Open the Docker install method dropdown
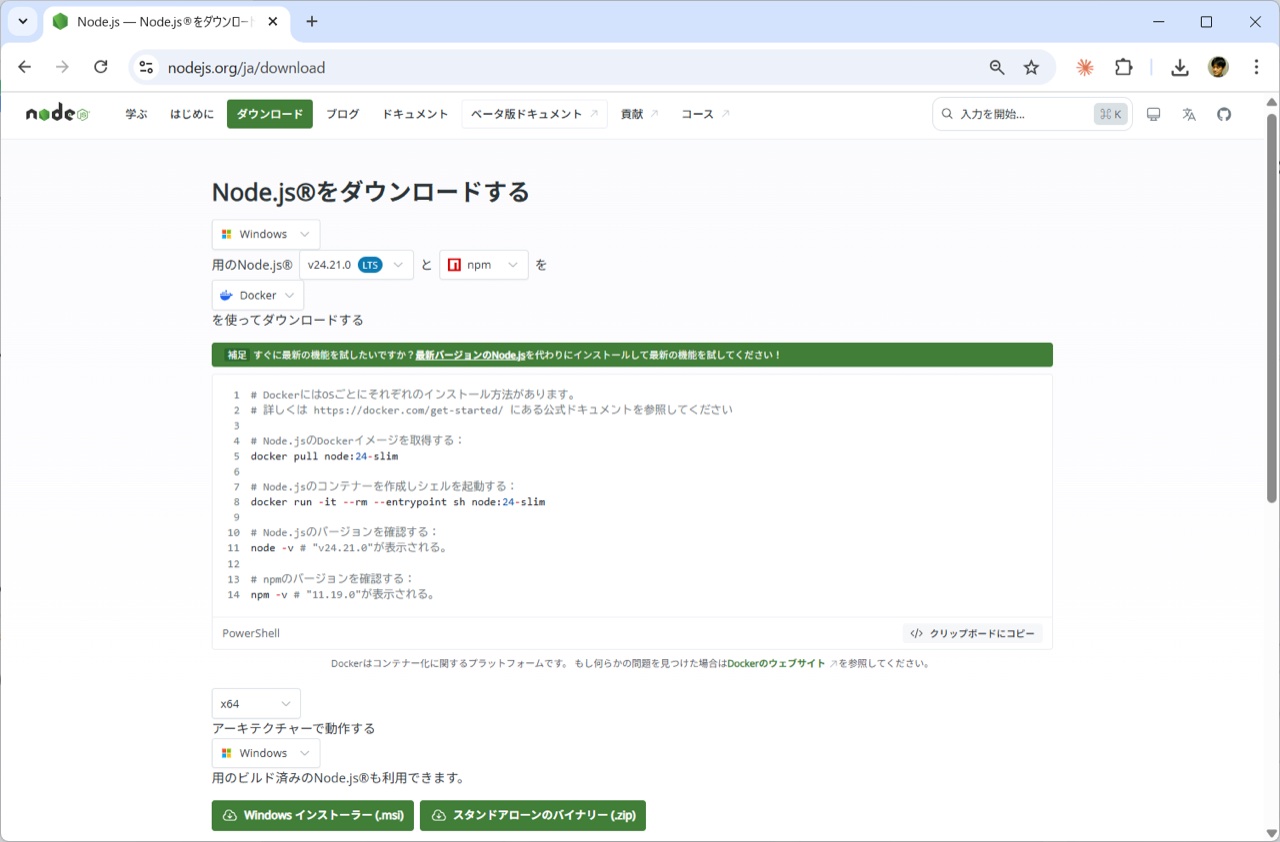The width and height of the screenshot is (1280, 842). (x=258, y=295)
